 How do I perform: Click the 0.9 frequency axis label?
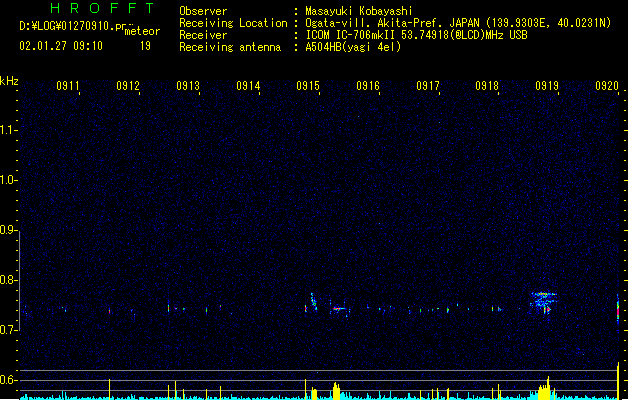click(x=8, y=230)
